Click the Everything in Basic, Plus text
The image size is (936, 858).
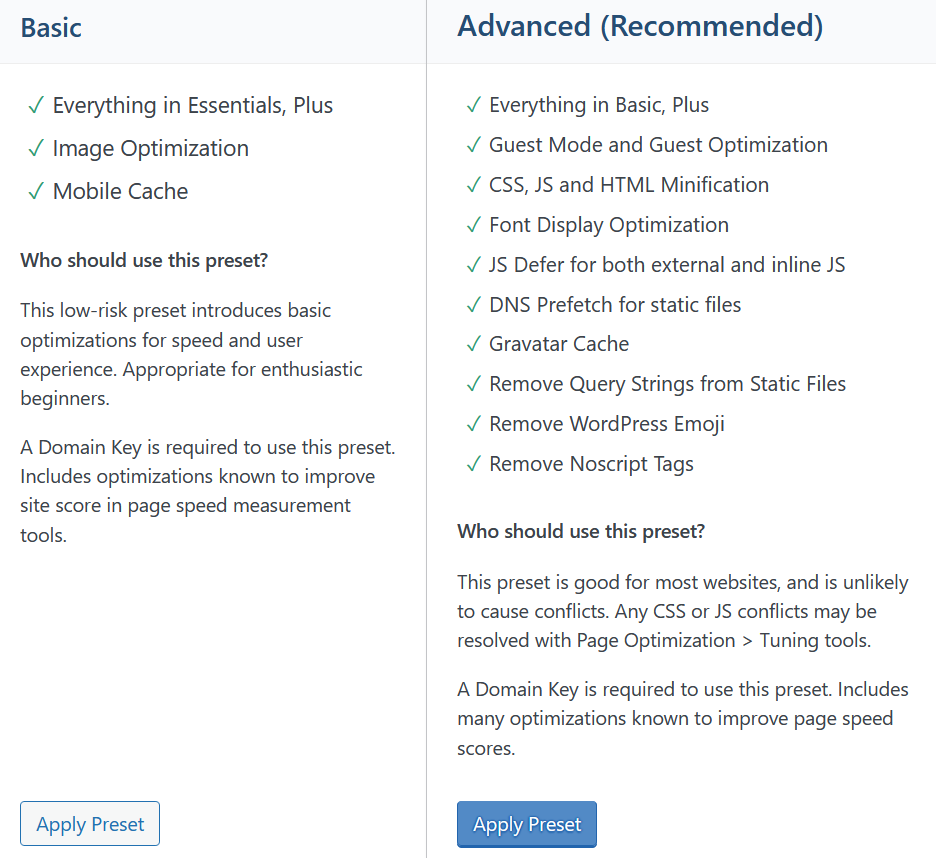pyautogui.click(x=599, y=105)
